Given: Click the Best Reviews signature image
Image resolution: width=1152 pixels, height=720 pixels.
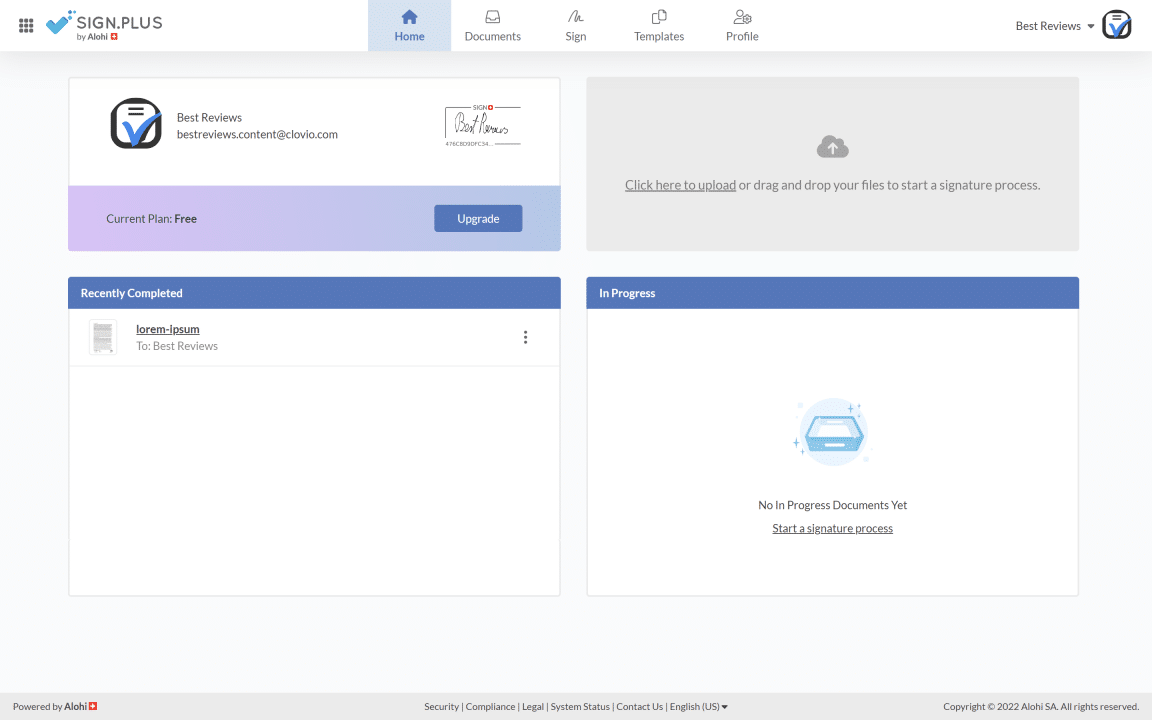Looking at the screenshot, I should coord(482,125).
